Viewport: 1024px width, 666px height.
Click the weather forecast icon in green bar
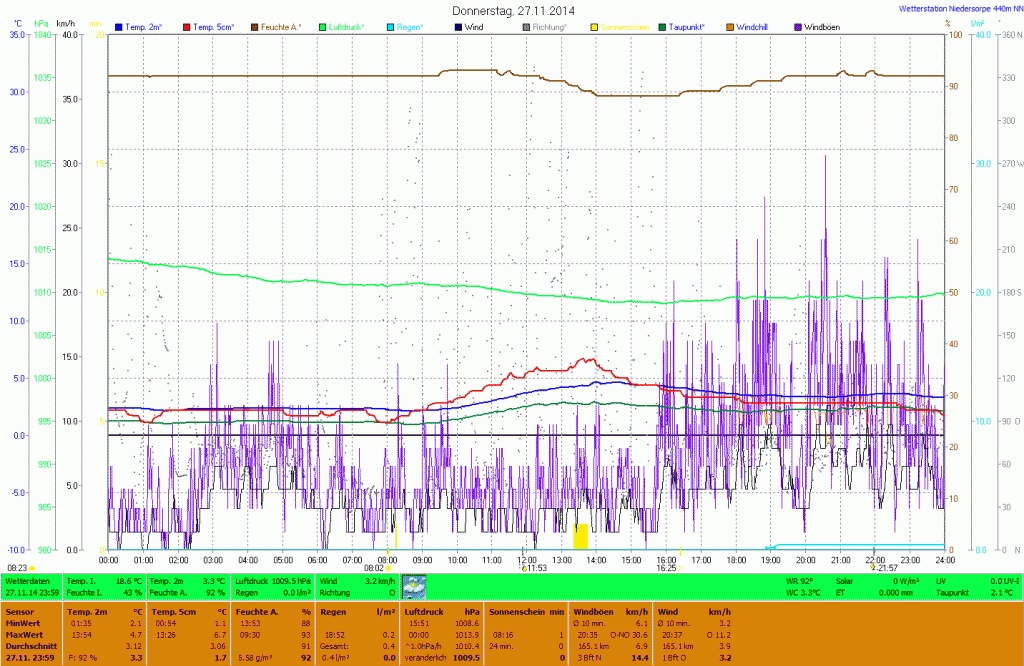[x=413, y=586]
